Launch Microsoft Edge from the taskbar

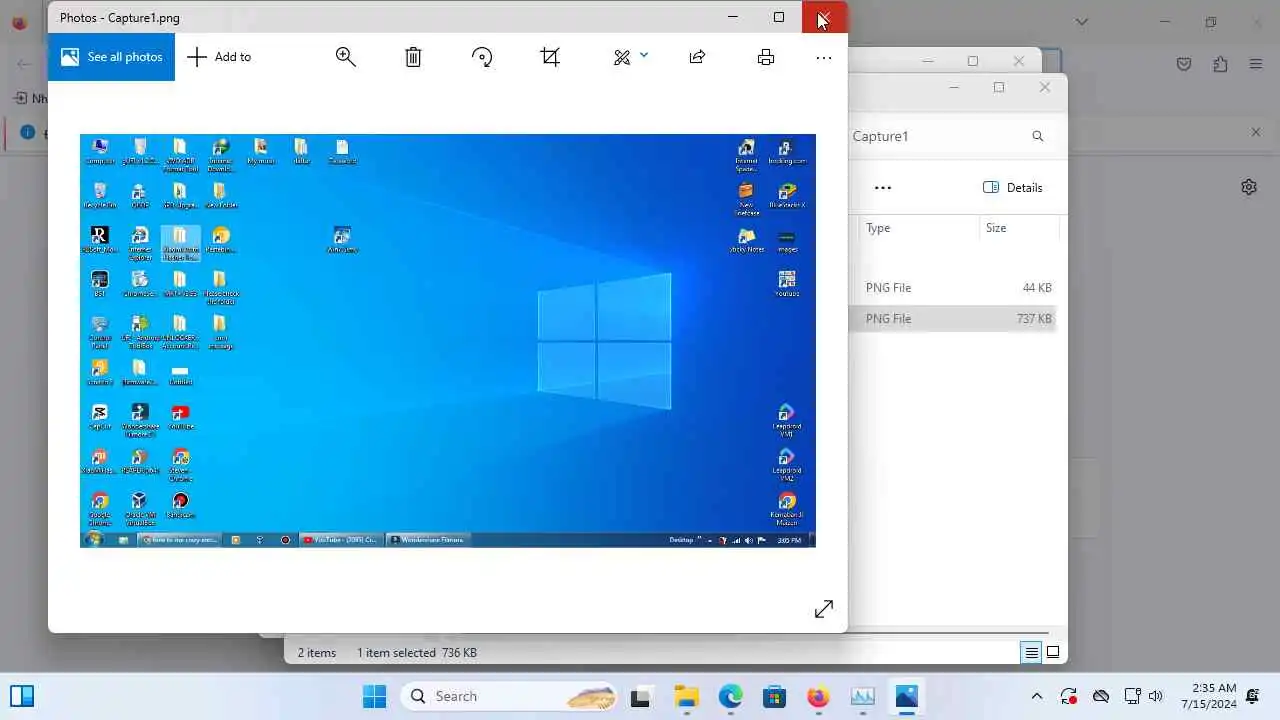(730, 696)
